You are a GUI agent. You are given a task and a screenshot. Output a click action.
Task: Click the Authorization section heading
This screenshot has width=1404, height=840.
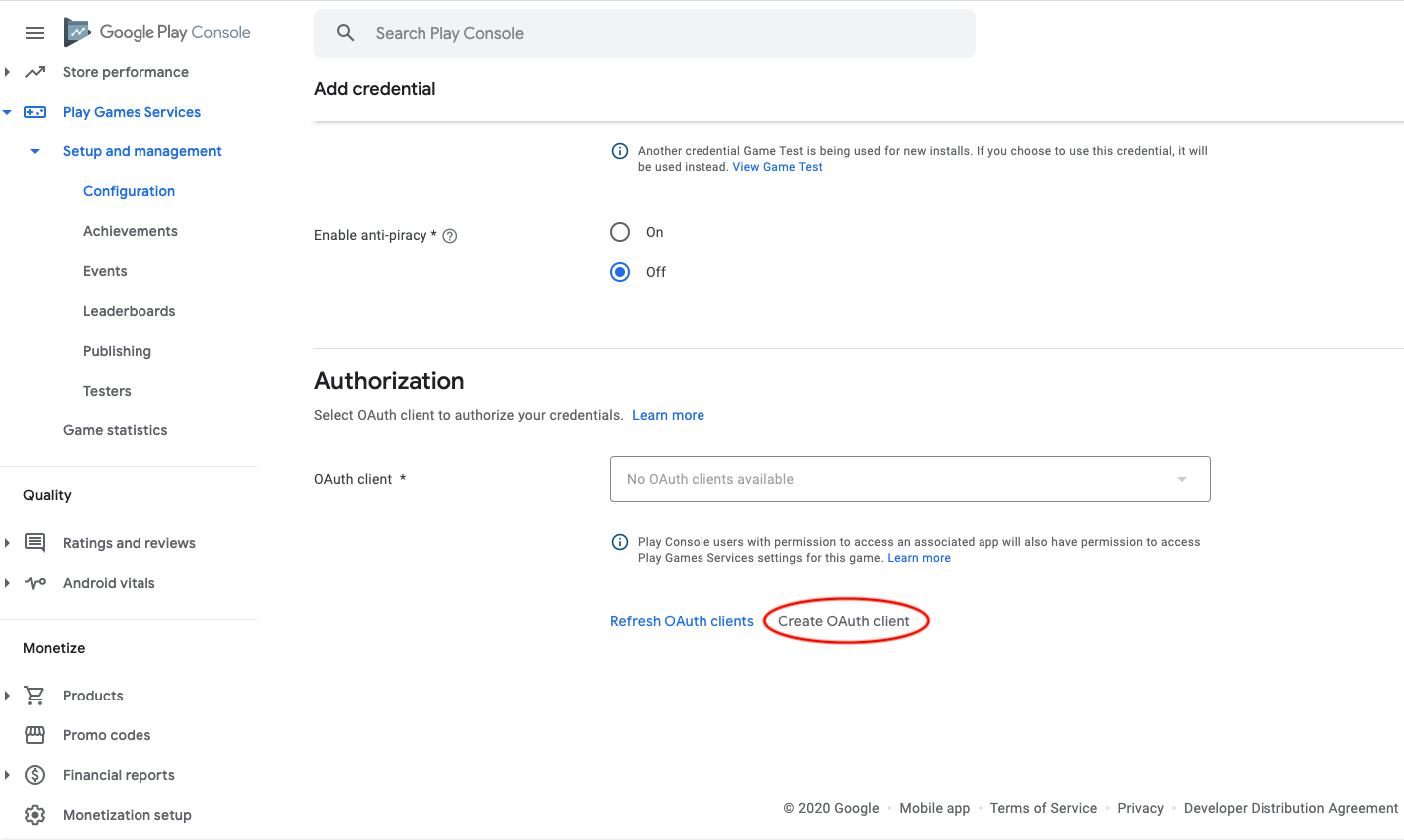(x=390, y=381)
